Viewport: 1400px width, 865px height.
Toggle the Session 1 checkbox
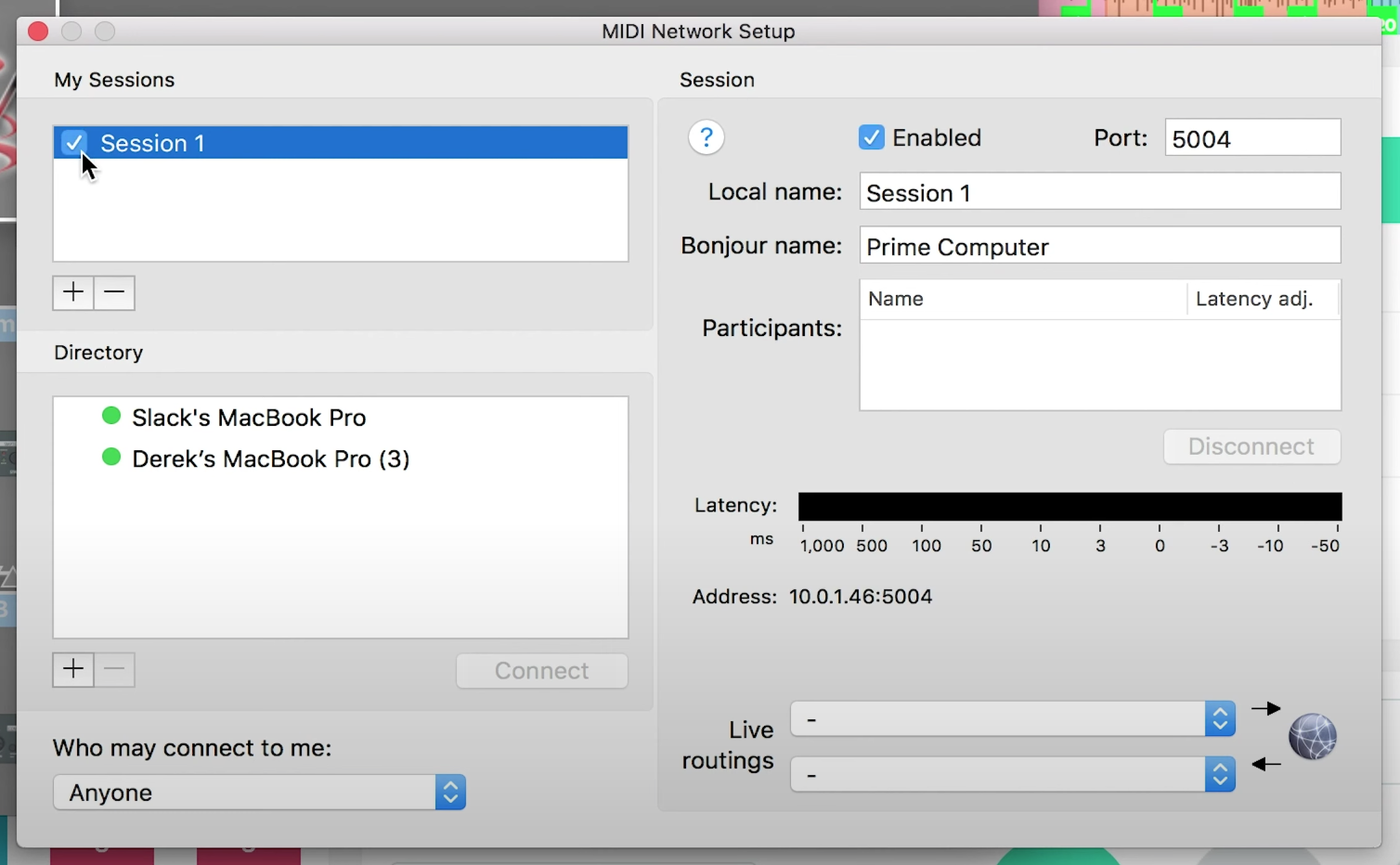74,142
